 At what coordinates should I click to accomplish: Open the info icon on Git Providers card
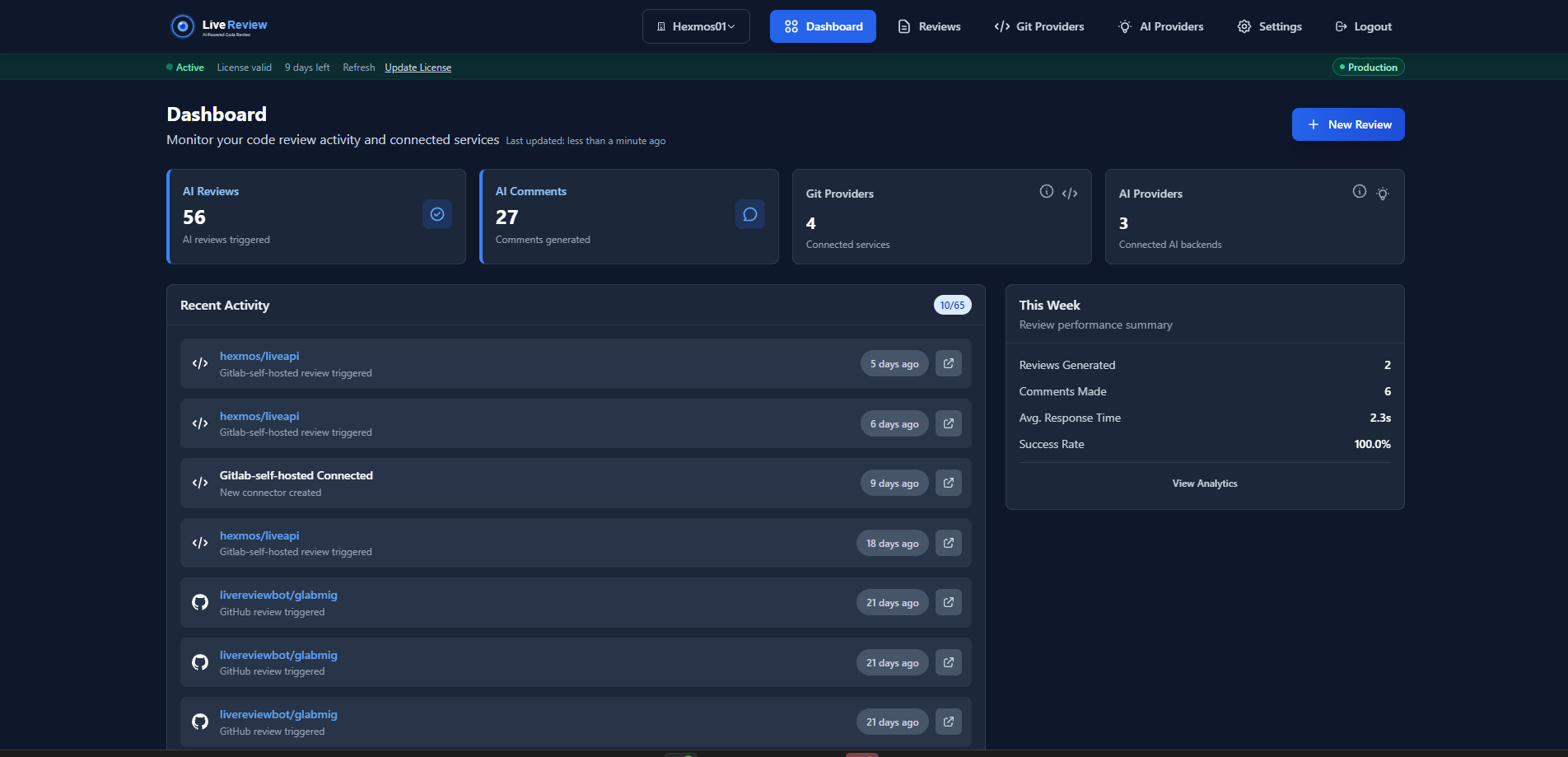1046,191
